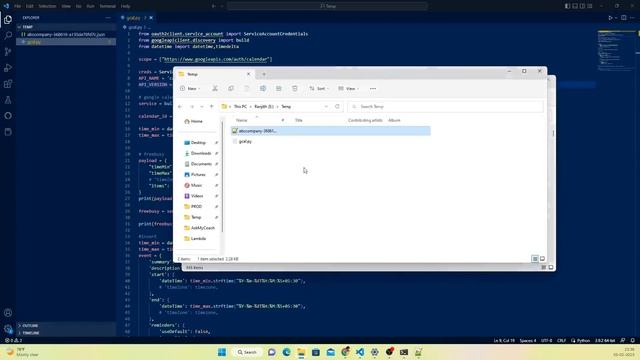This screenshot has width=640, height=360.
Task: Open Selection menu in VS Code
Action: pos(47,6)
